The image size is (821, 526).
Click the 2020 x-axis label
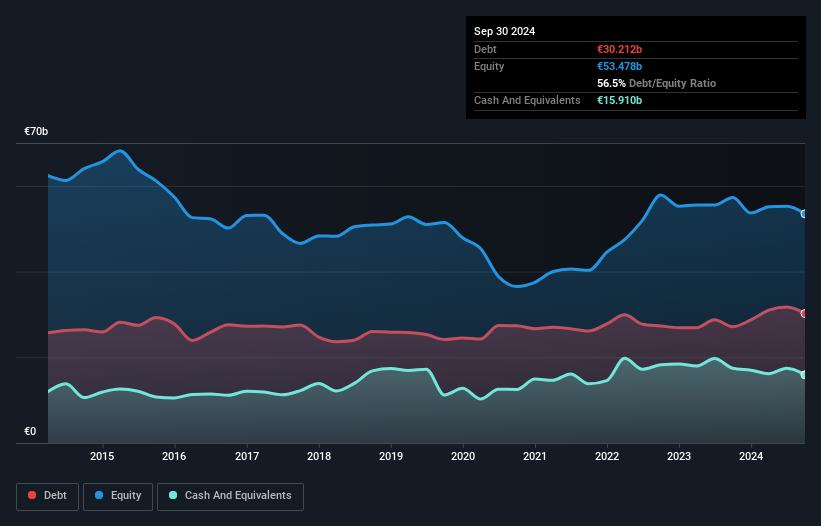point(463,456)
